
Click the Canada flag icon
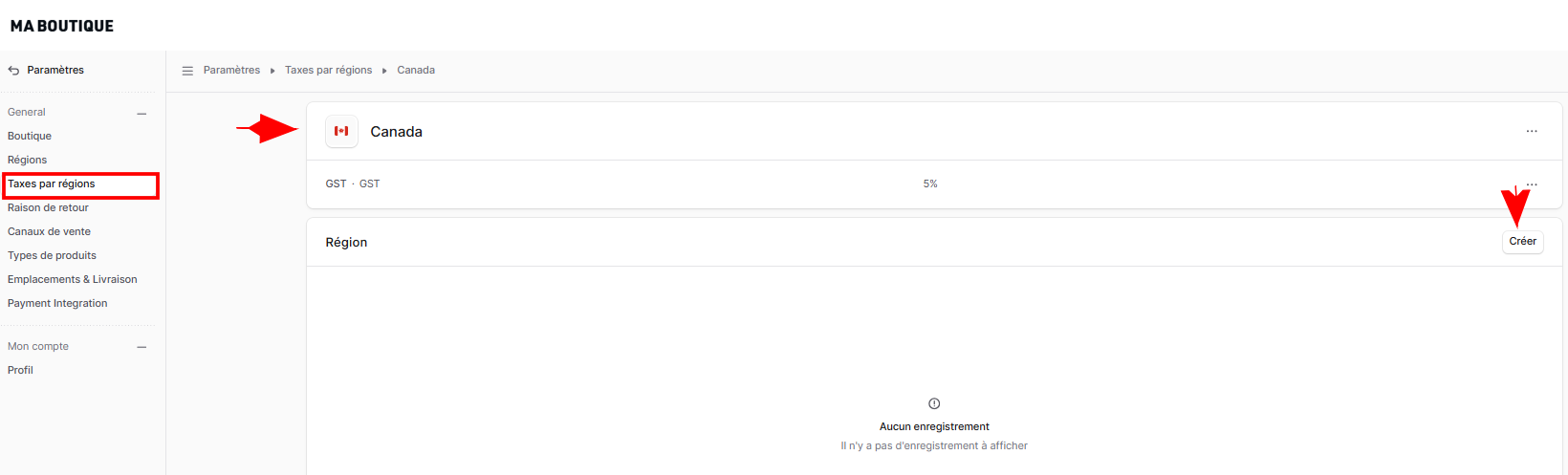tap(341, 131)
